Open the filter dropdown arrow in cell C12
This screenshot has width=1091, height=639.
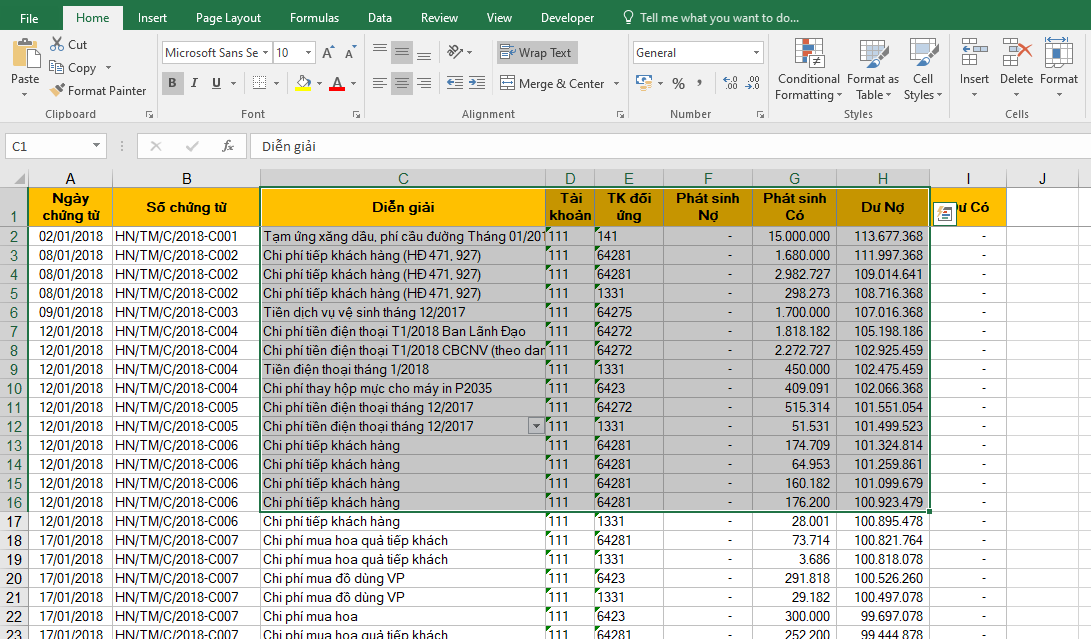click(536, 426)
